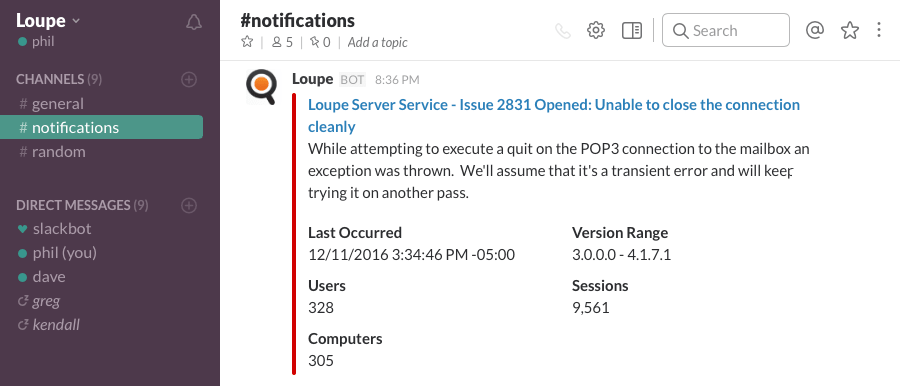Show mentions with the @ icon
The image size is (900, 386).
click(x=814, y=30)
